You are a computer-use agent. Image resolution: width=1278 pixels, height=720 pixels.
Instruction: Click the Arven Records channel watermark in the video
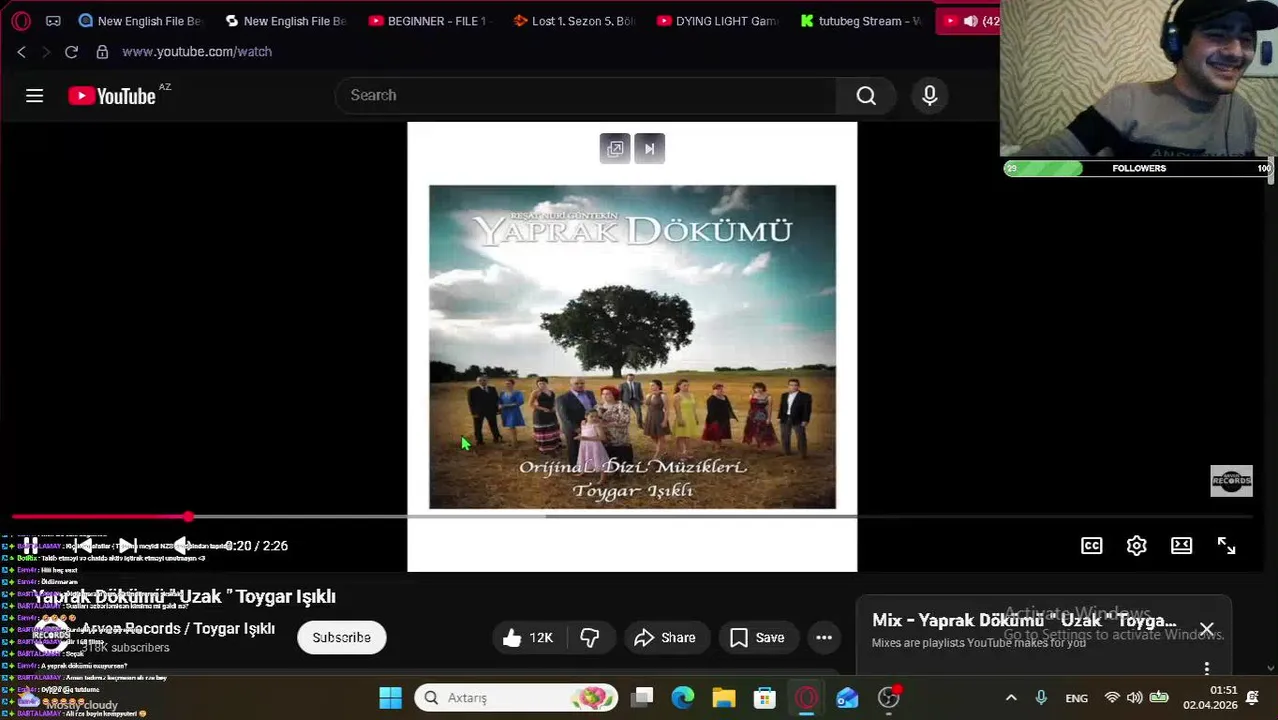(1231, 481)
